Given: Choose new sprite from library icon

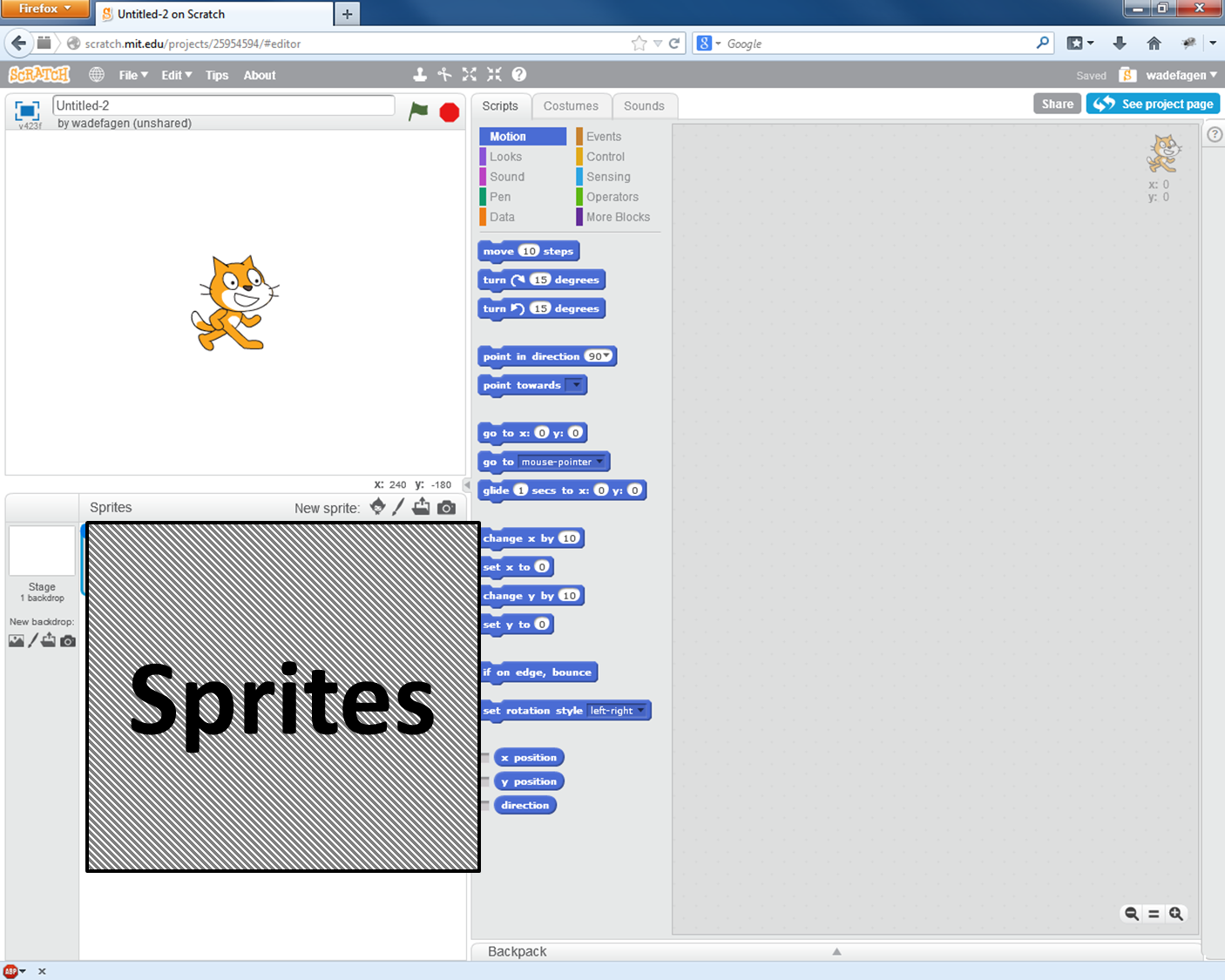Looking at the screenshot, I should tap(377, 507).
